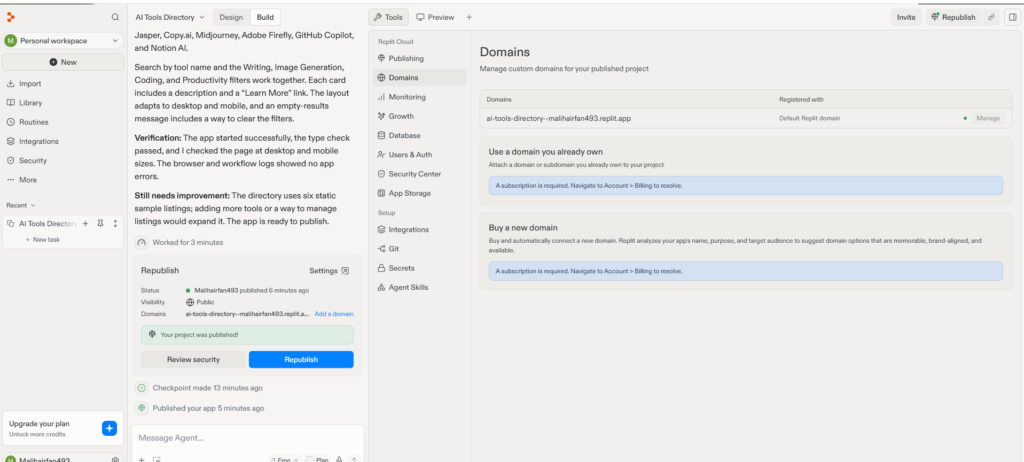Switch to the Design mode
This screenshot has width=1024, height=462.
(x=231, y=17)
